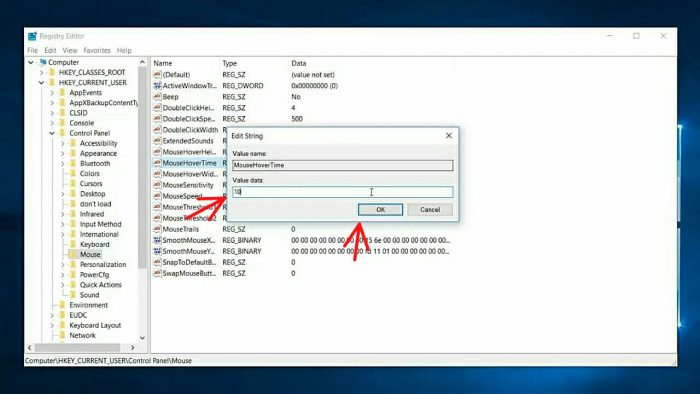
Task: Click the AppEvents folder icon
Action: pyautogui.click(x=62, y=93)
